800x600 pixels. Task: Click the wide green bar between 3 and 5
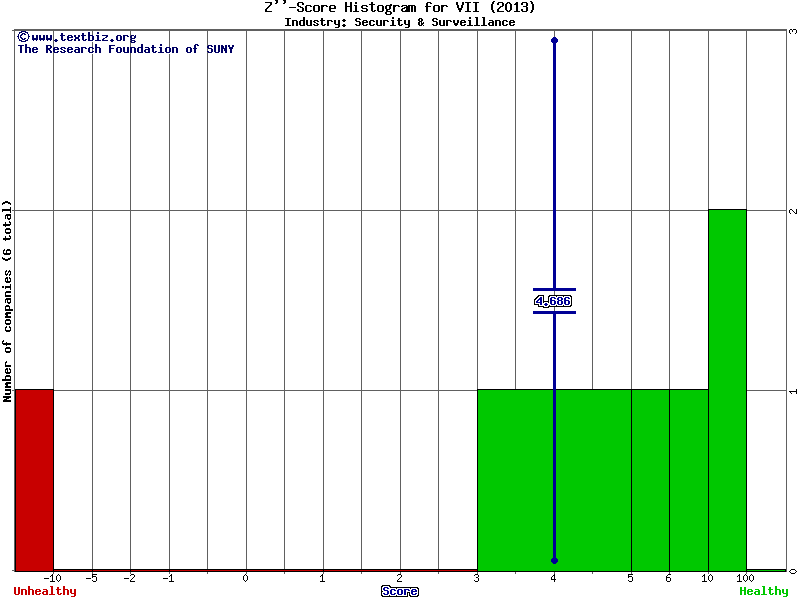pos(555,480)
